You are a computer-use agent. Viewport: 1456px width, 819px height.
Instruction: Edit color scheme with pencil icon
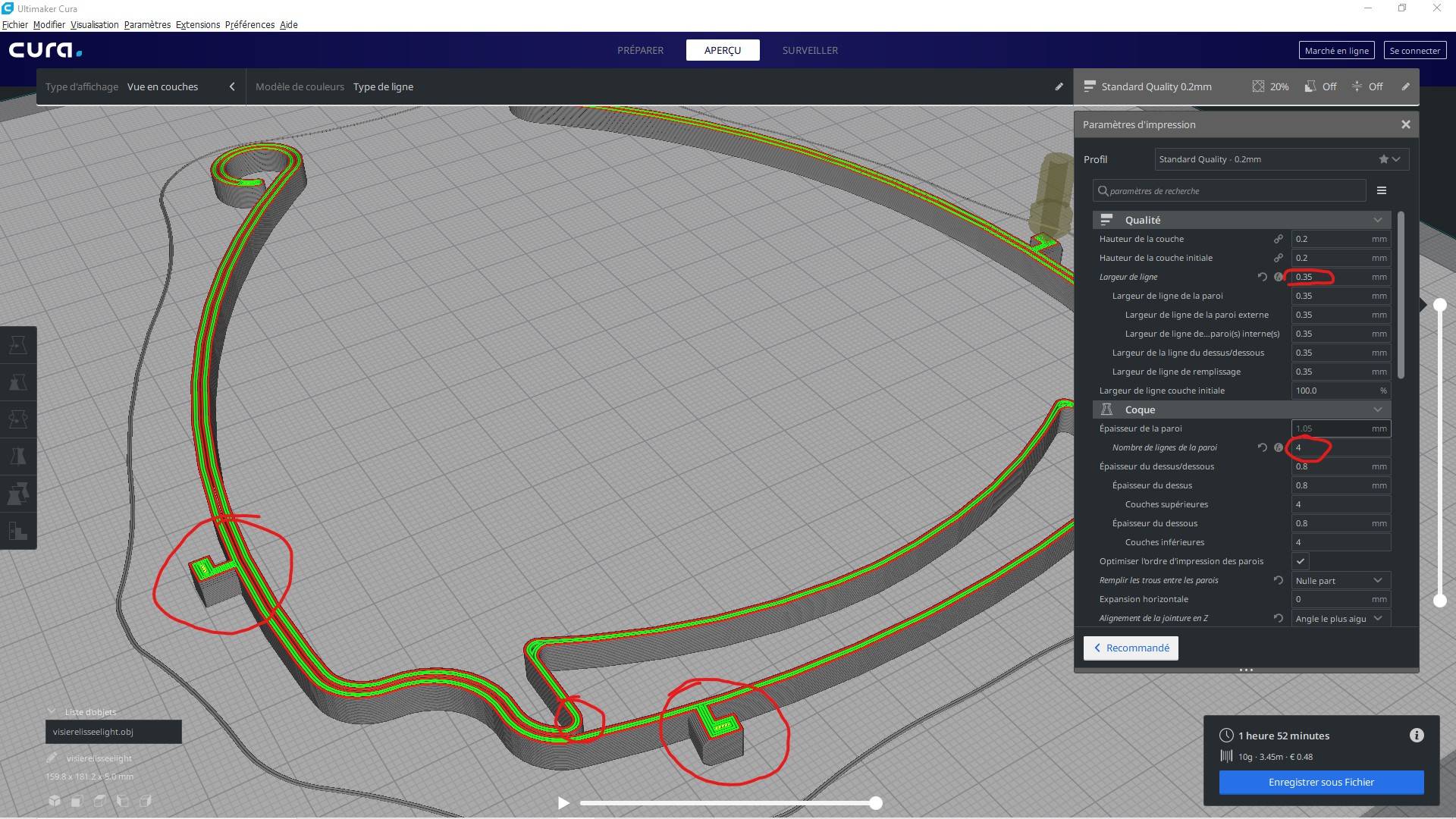tap(1059, 86)
